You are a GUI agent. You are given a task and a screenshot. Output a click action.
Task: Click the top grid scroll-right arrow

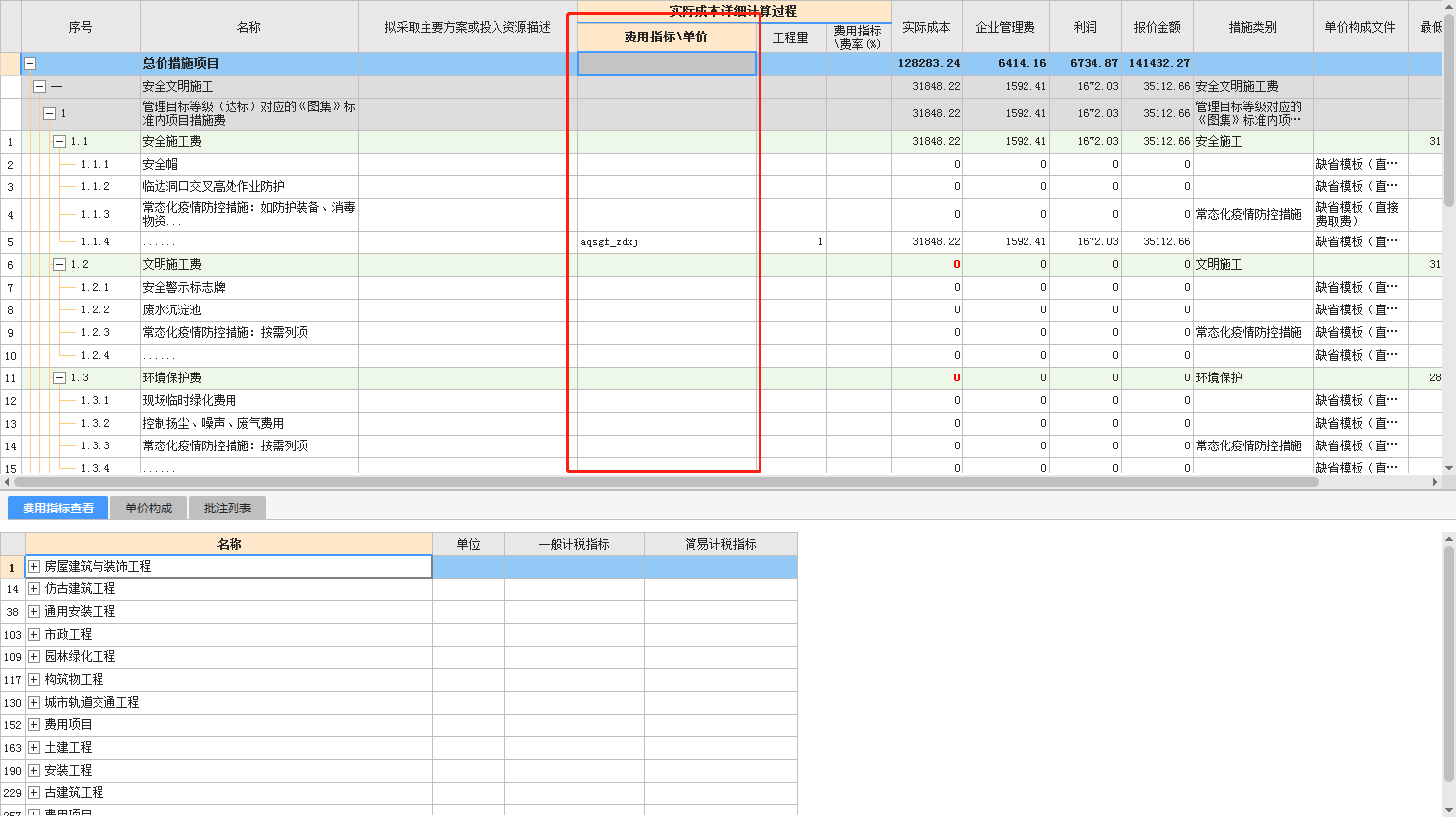tap(1435, 482)
